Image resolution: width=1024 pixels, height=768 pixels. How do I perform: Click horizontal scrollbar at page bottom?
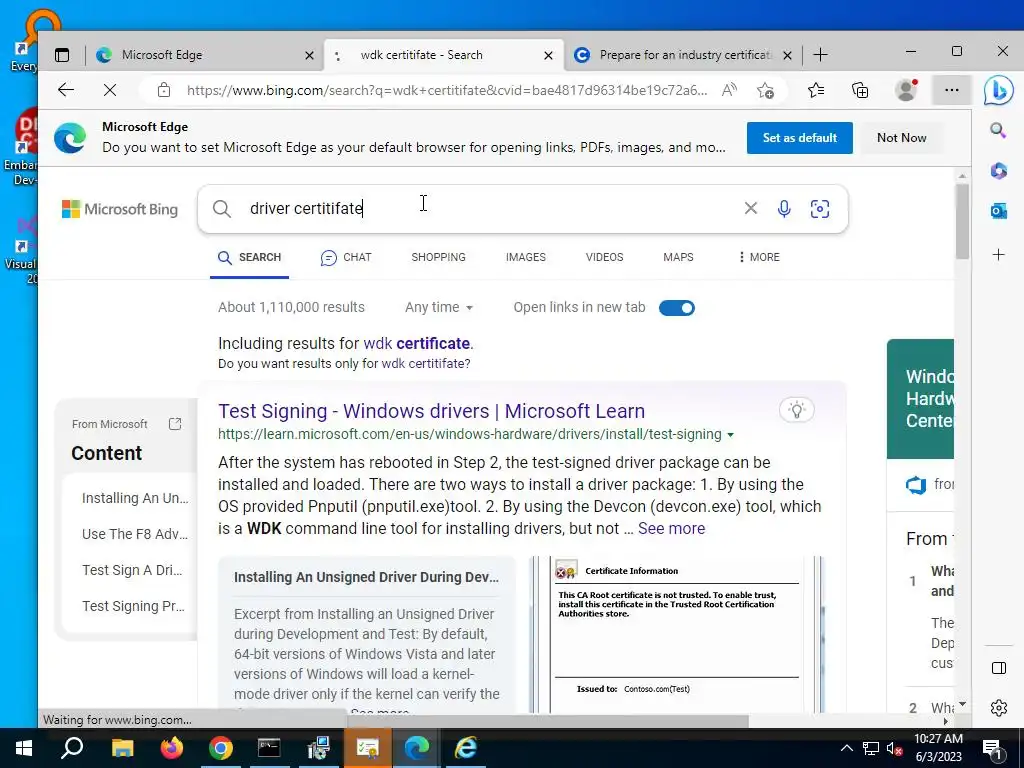click(x=547, y=721)
